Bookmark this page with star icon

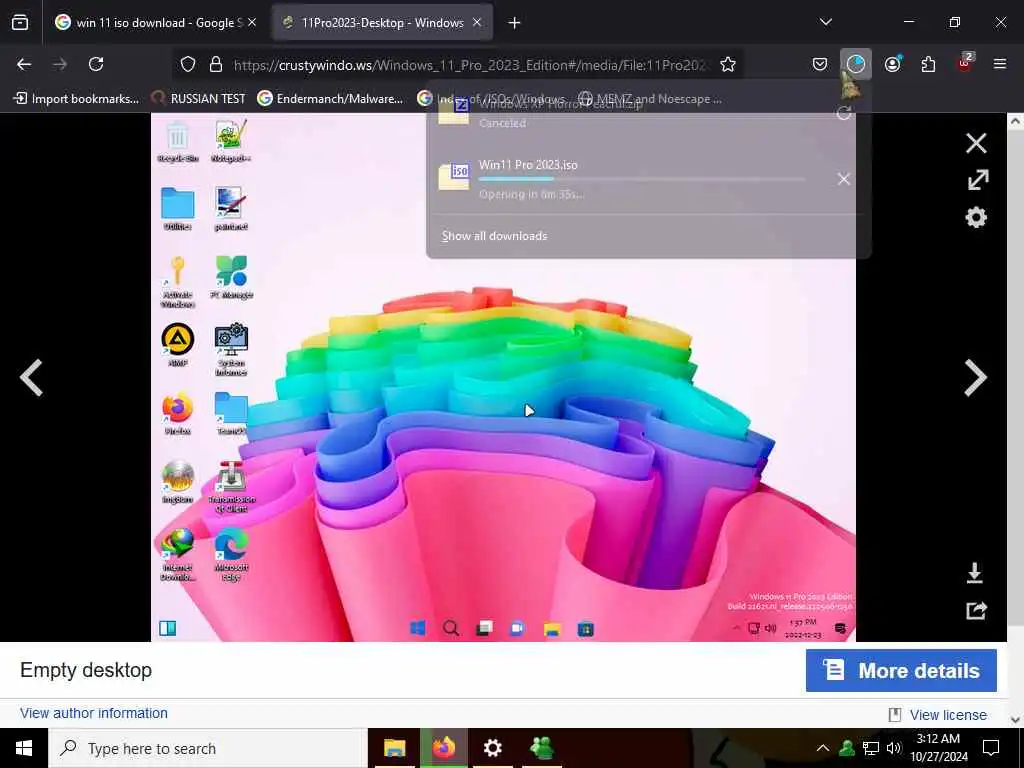(x=728, y=64)
